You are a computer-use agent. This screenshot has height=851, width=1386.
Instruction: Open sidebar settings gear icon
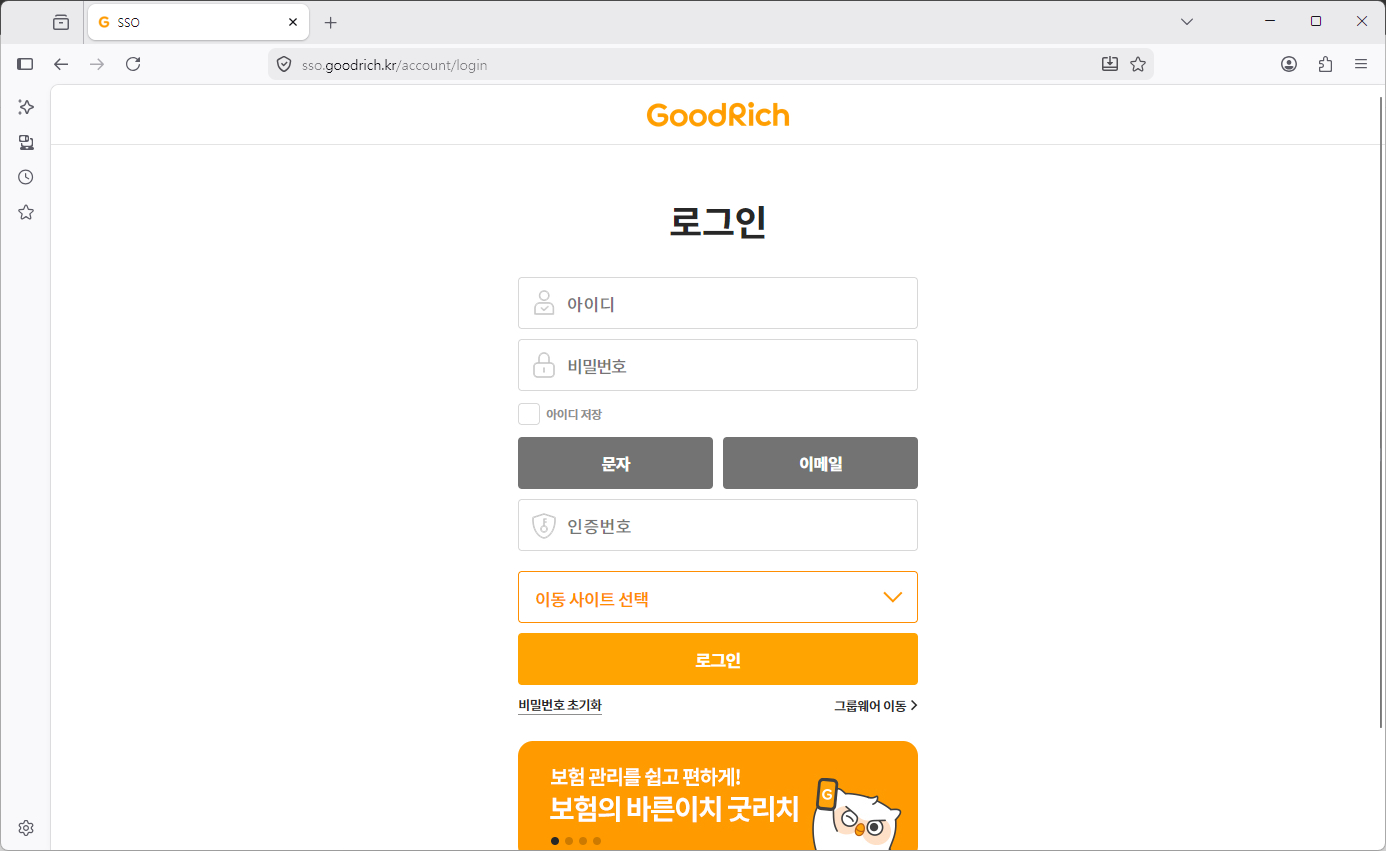tap(26, 828)
